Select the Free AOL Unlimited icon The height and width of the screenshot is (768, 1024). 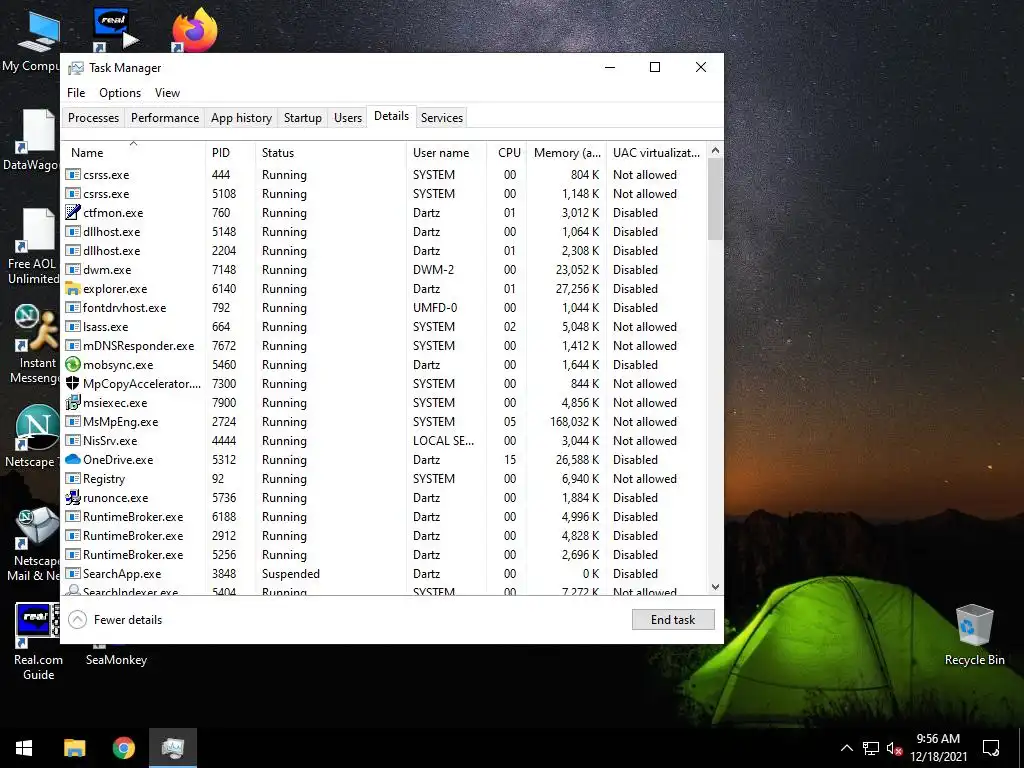click(33, 246)
